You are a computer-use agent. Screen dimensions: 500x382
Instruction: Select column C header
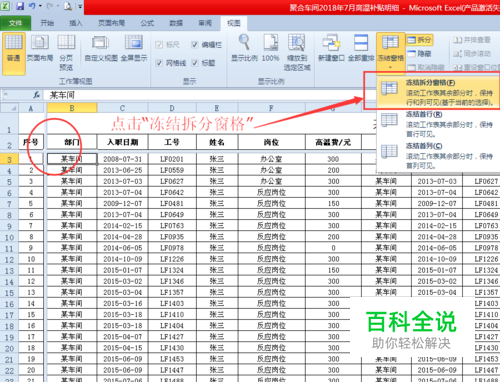(123, 108)
